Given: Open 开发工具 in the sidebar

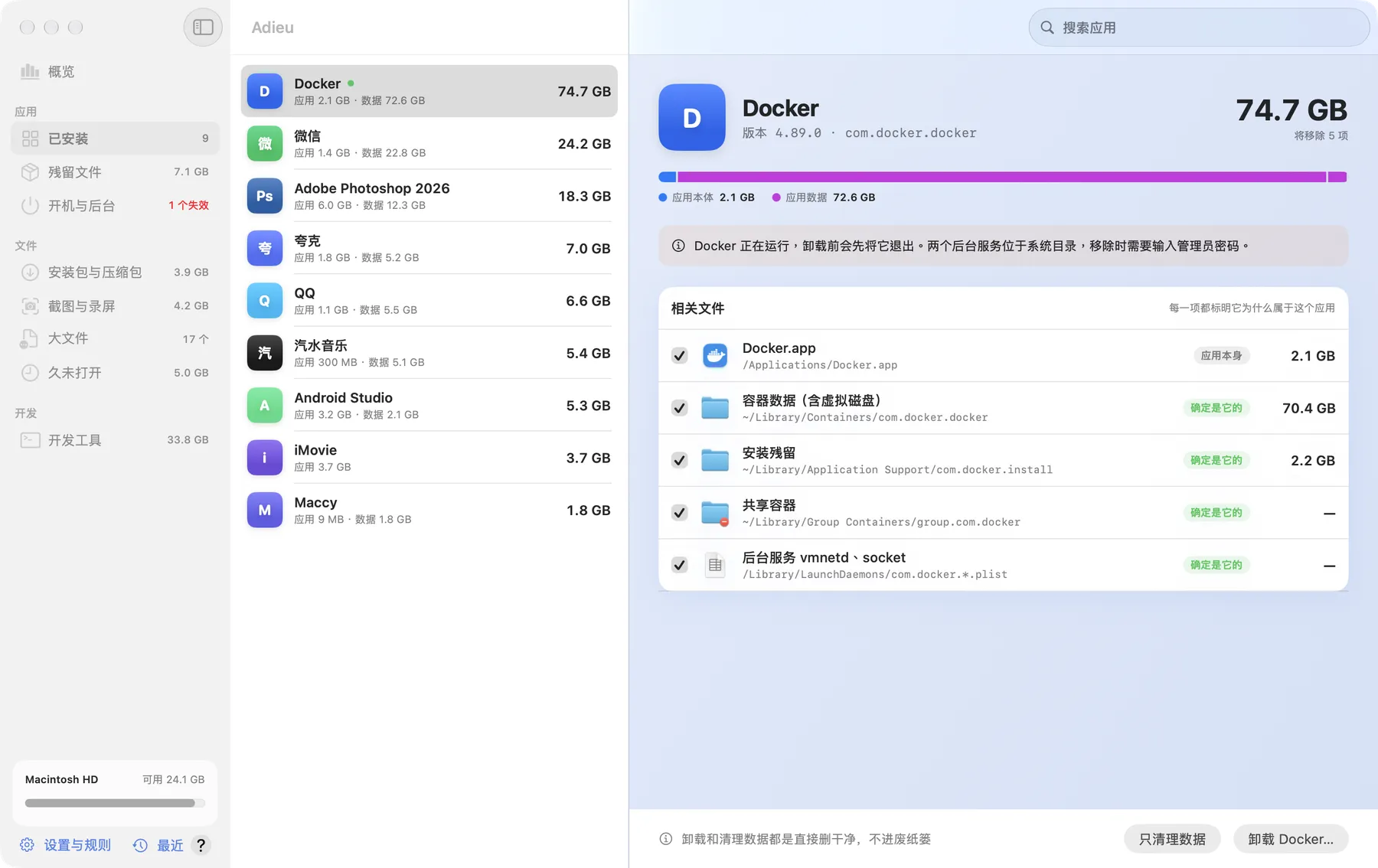Looking at the screenshot, I should (115, 440).
